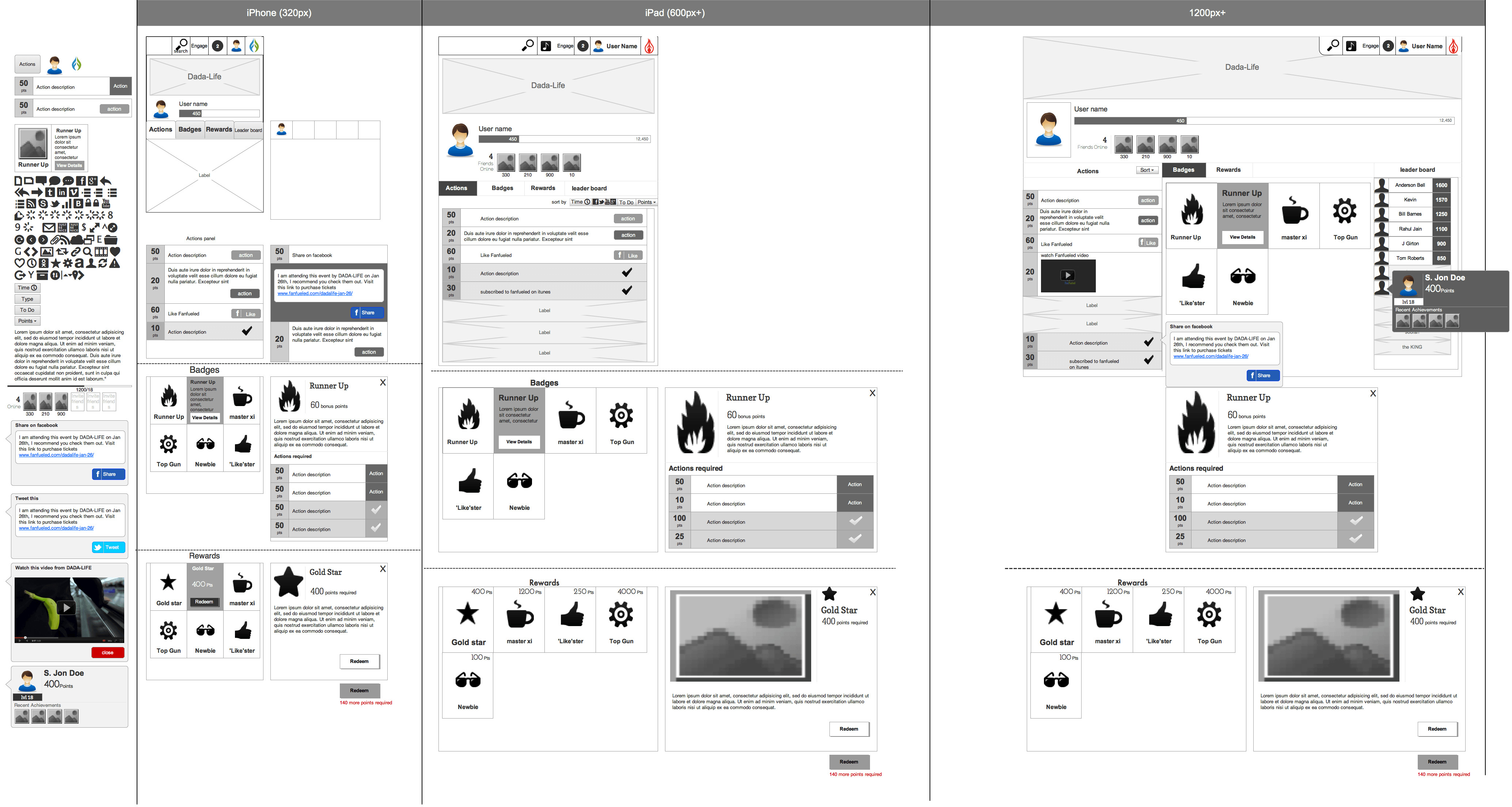
Task: Switch to the Rewards tab in iPhone layout
Action: click(x=219, y=130)
